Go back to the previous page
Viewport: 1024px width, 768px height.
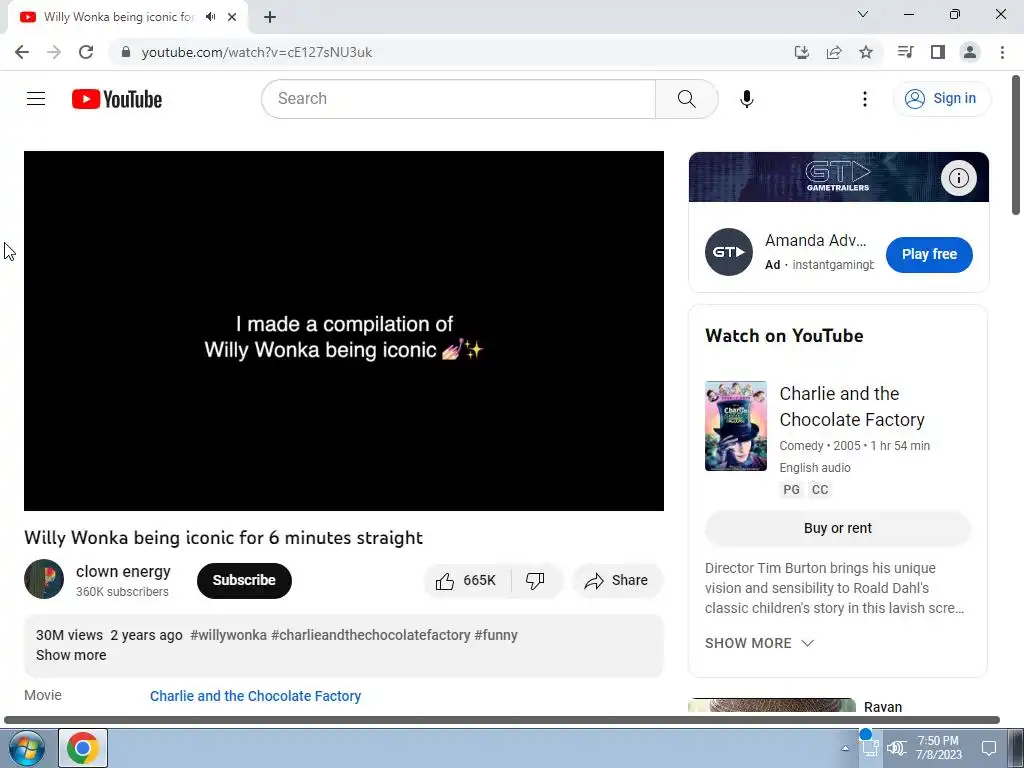(x=22, y=52)
